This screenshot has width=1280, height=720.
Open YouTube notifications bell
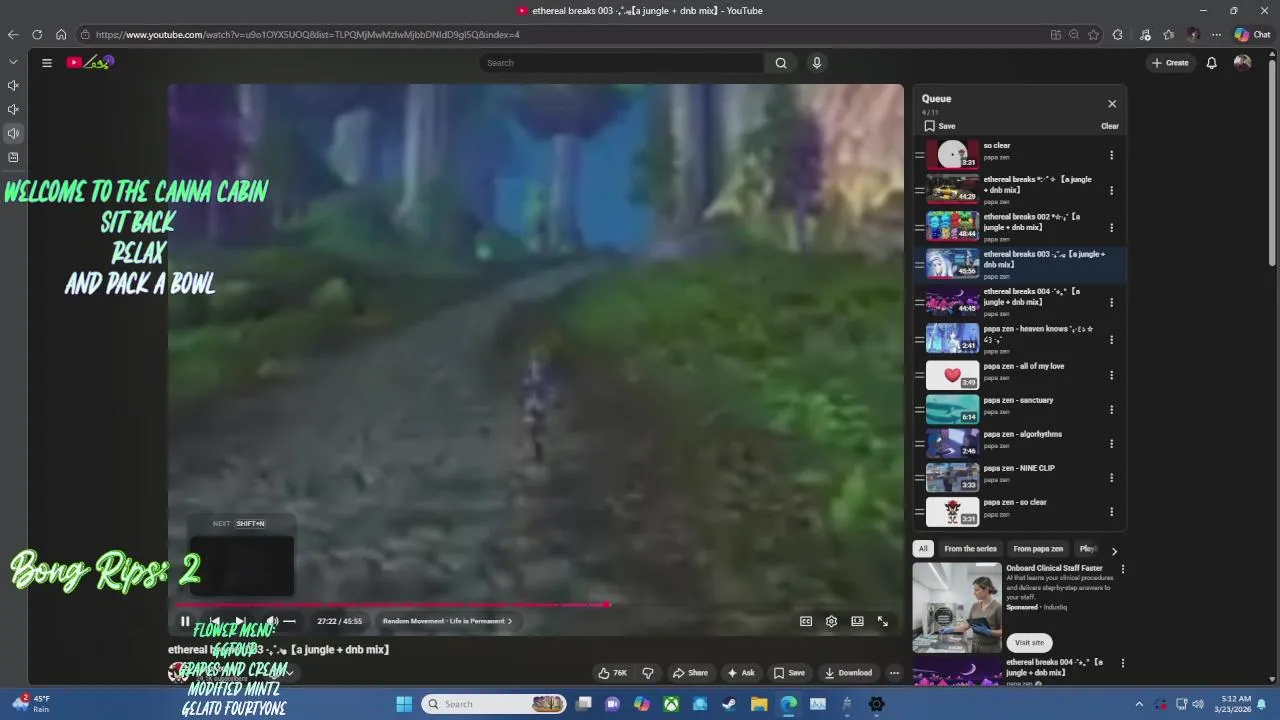click(x=1211, y=63)
